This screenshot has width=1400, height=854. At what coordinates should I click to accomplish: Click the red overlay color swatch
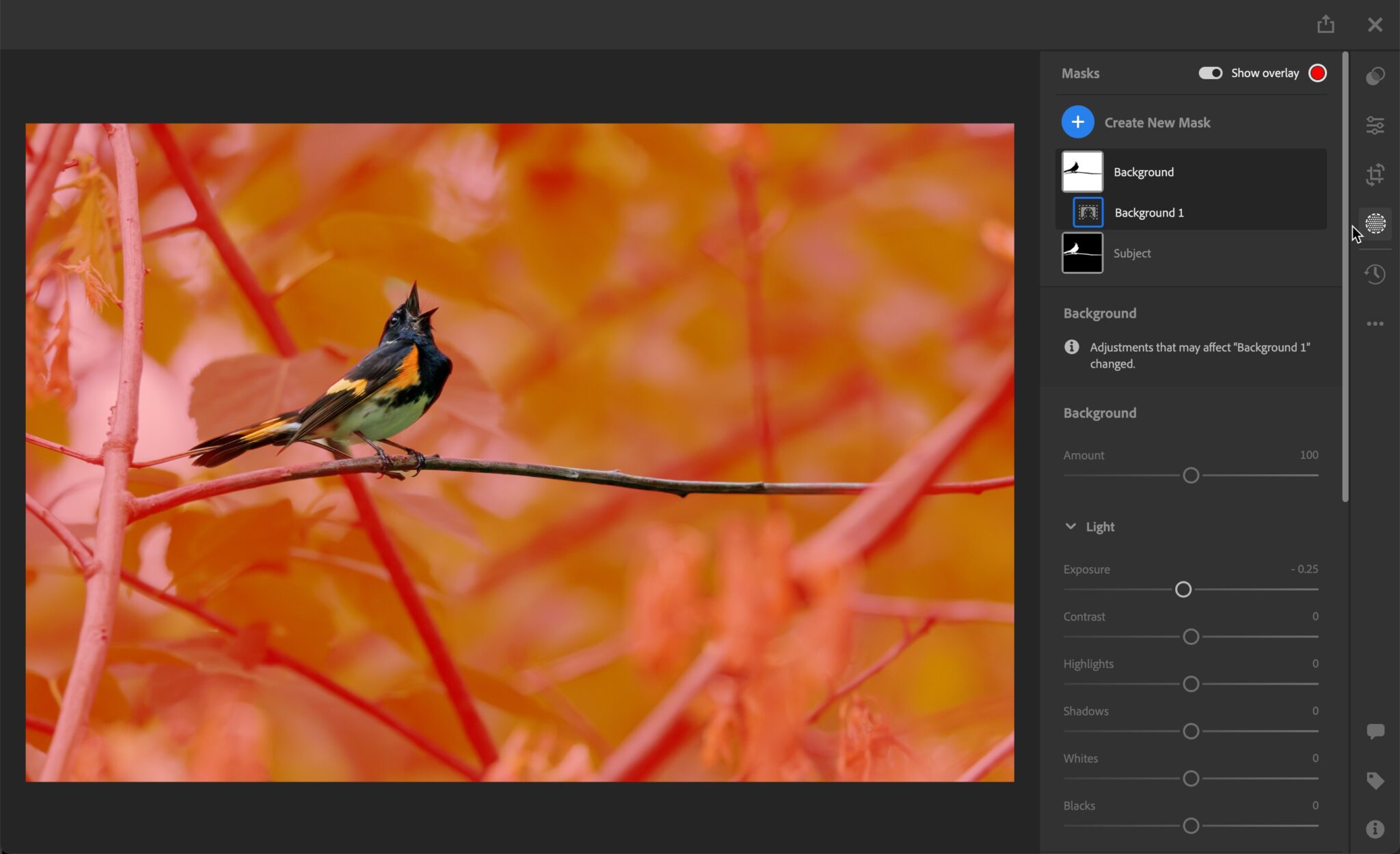tap(1317, 73)
